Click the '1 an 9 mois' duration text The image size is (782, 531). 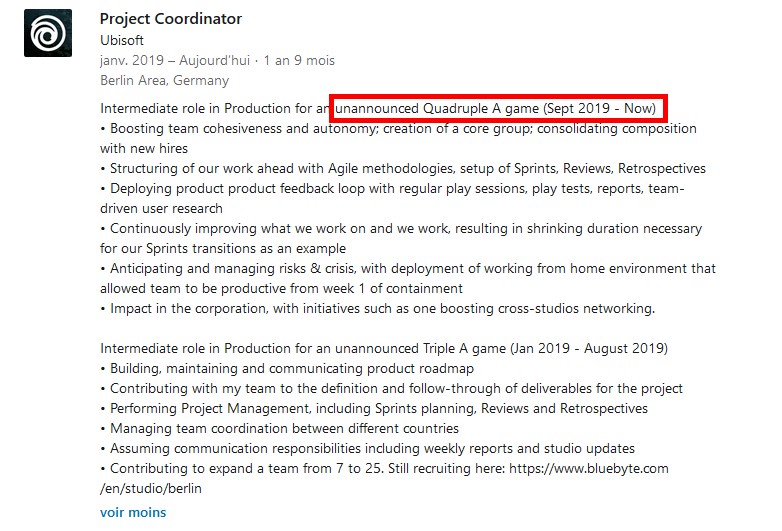(299, 60)
